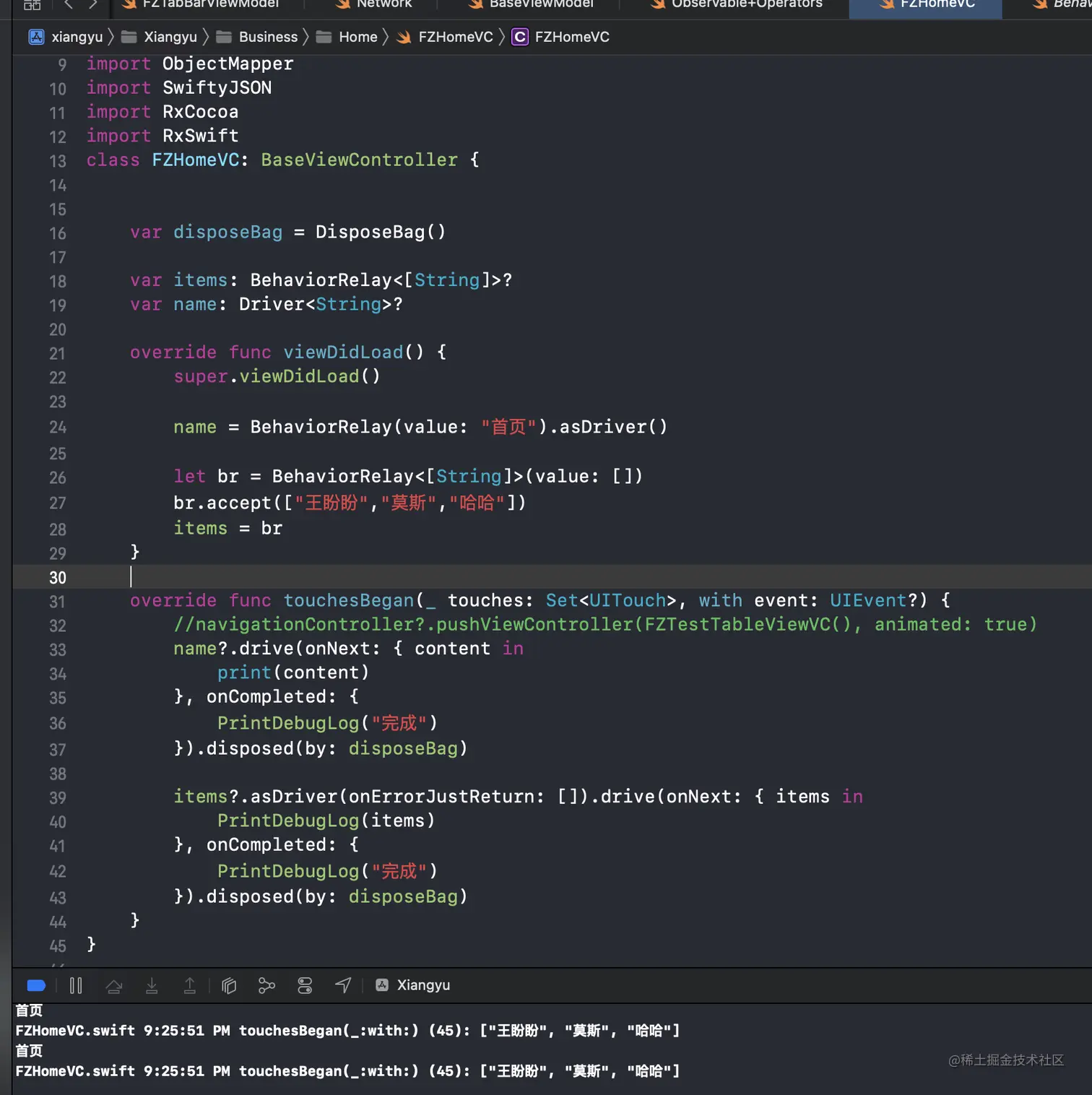Go forward using the editor forward arrow

93,4
